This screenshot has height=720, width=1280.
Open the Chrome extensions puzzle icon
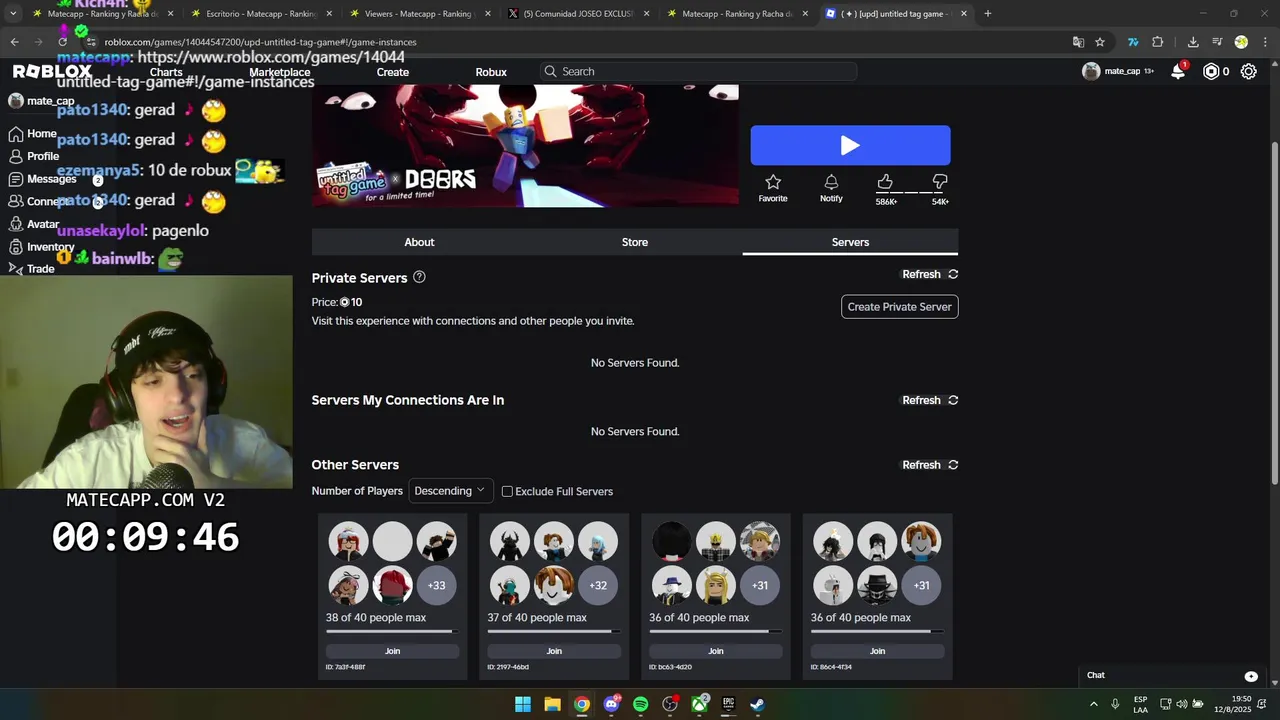coord(1158,42)
